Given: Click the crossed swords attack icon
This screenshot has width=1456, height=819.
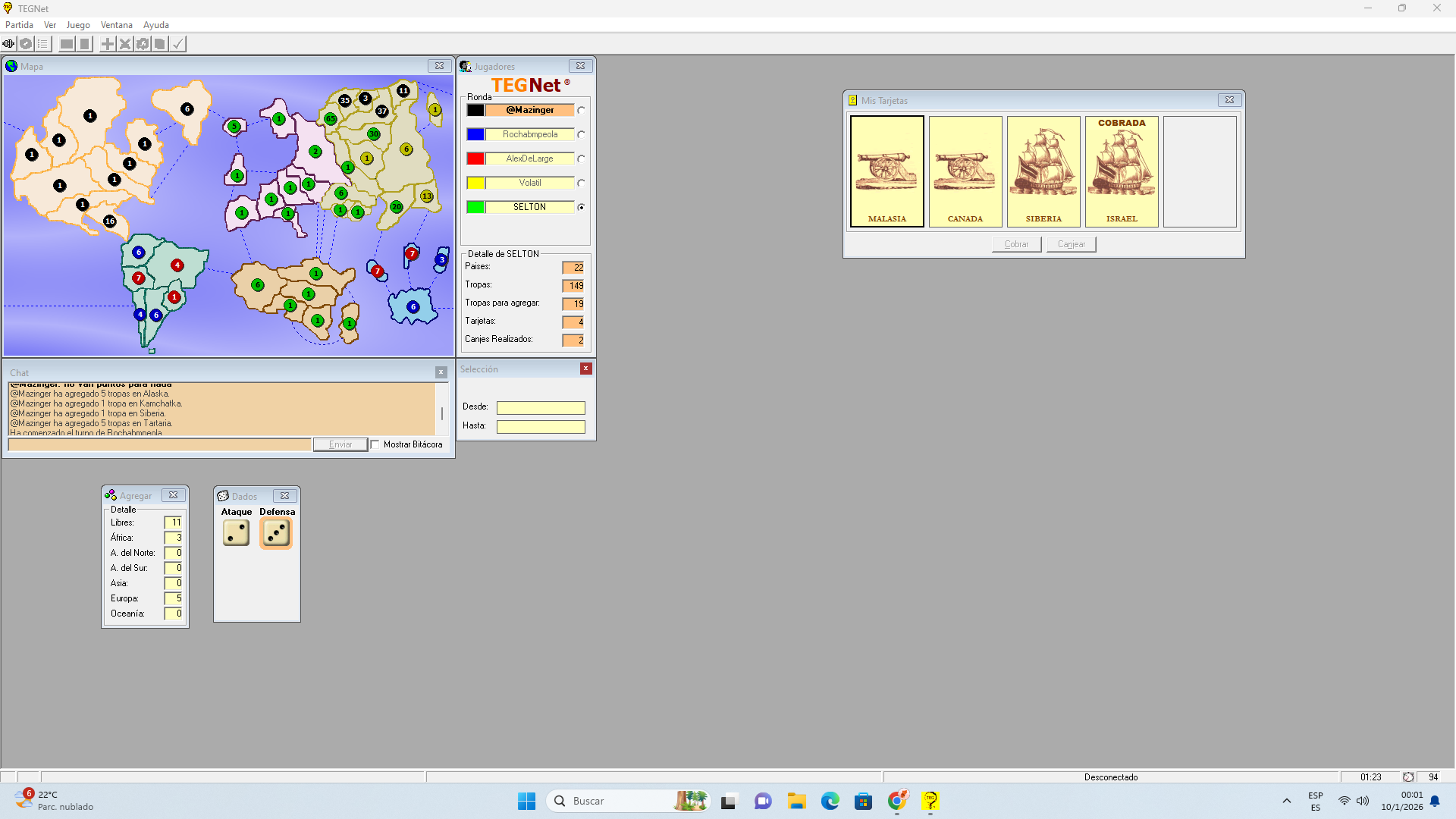Looking at the screenshot, I should 125,44.
